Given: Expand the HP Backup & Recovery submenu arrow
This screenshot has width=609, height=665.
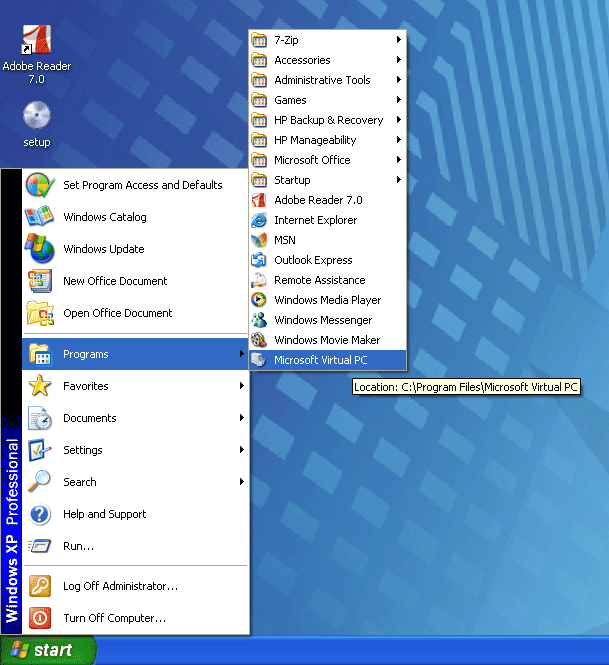Looking at the screenshot, I should [398, 120].
